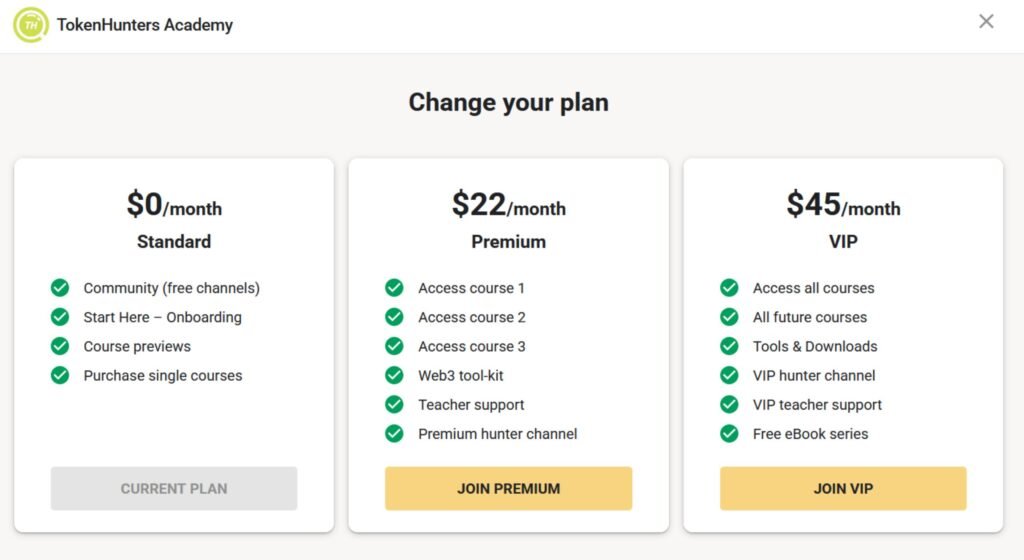Click the Tools & Downloads feature text

click(x=815, y=347)
